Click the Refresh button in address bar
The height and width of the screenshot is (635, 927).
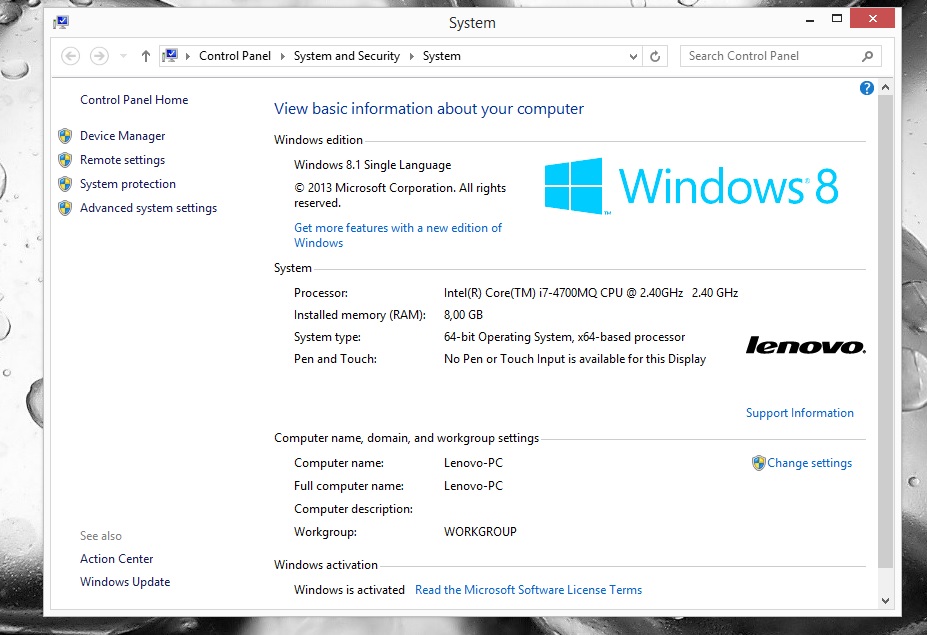(656, 57)
